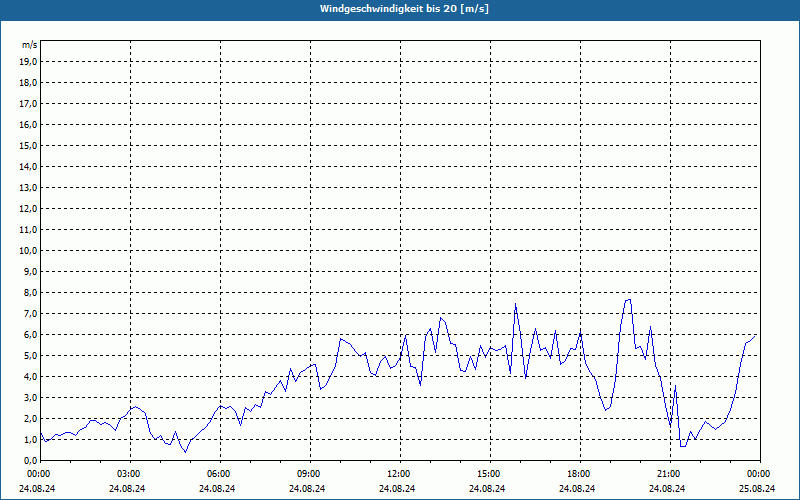This screenshot has width=800, height=500.
Task: Select the 10,0 y-axis label
Action: coord(28,251)
